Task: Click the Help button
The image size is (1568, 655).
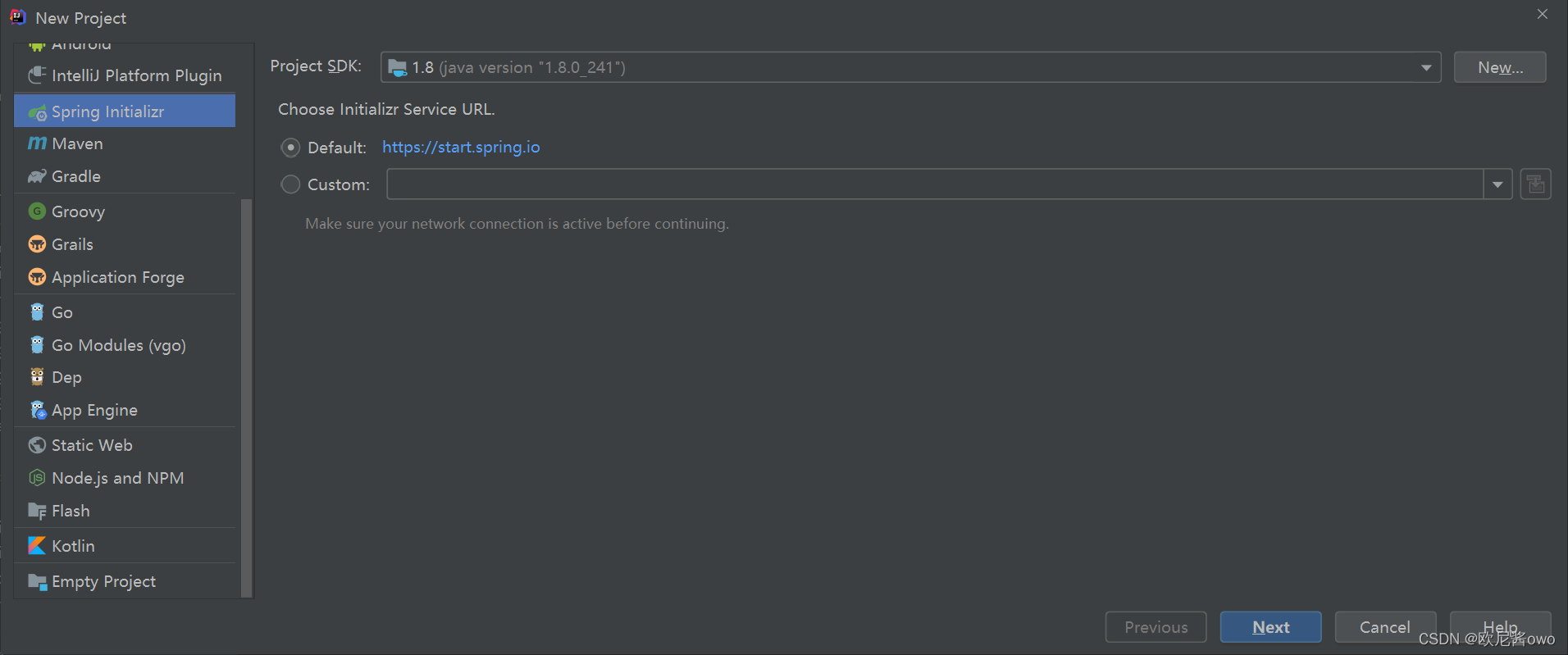Action: (1500, 627)
